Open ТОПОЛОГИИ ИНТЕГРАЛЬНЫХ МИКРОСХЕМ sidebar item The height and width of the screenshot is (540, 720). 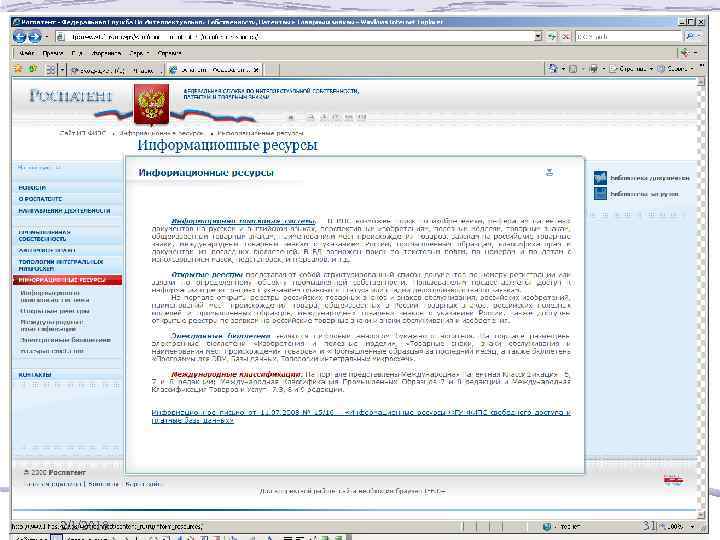[x=61, y=265]
